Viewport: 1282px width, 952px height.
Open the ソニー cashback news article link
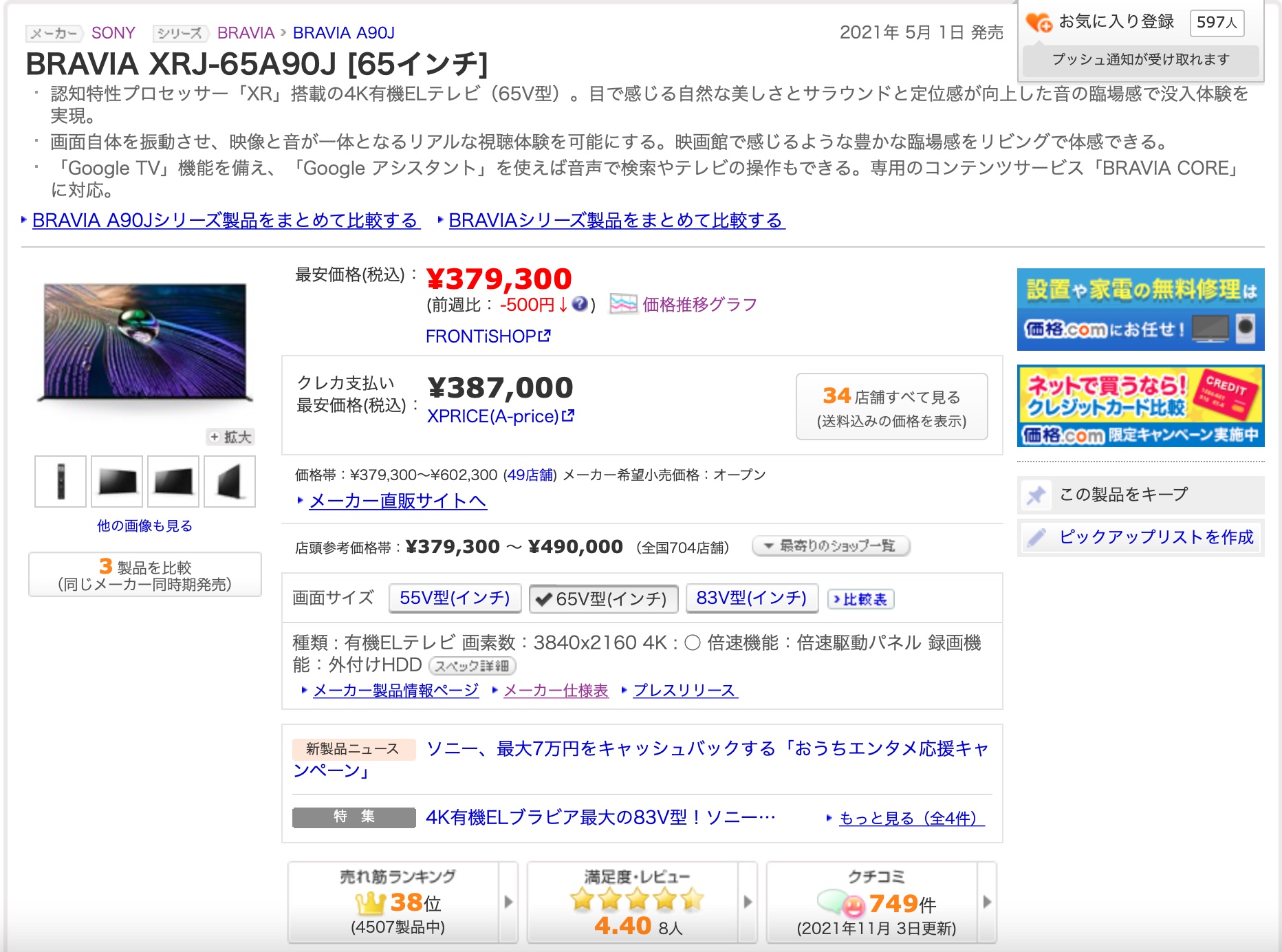[641, 759]
